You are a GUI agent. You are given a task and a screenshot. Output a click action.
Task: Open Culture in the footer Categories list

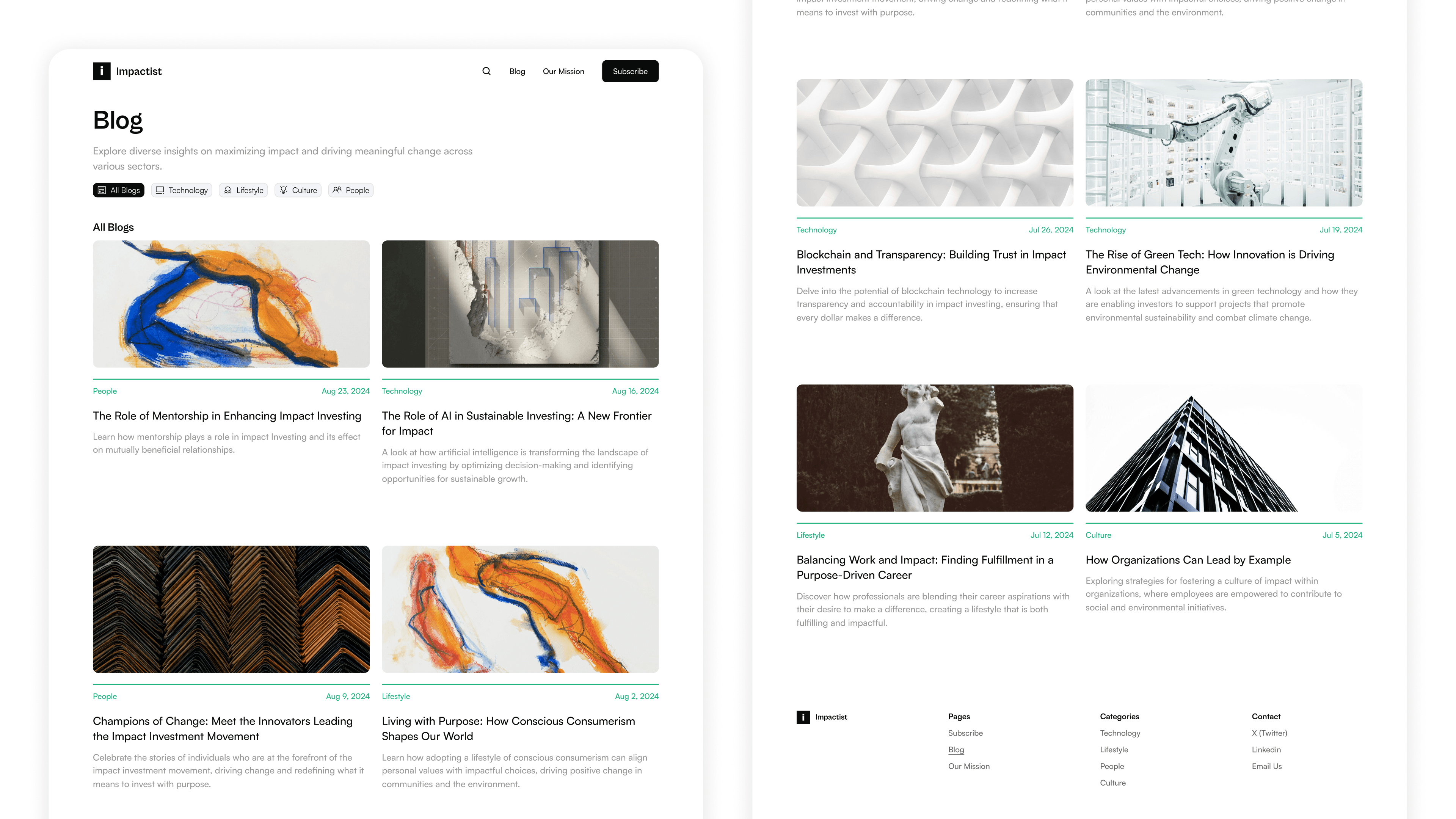[1113, 783]
